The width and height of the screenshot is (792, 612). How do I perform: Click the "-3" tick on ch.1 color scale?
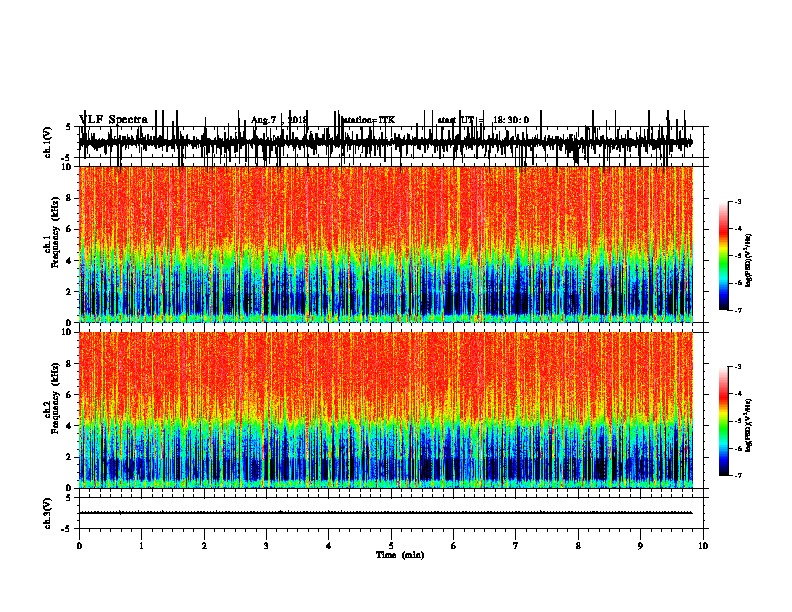click(738, 201)
